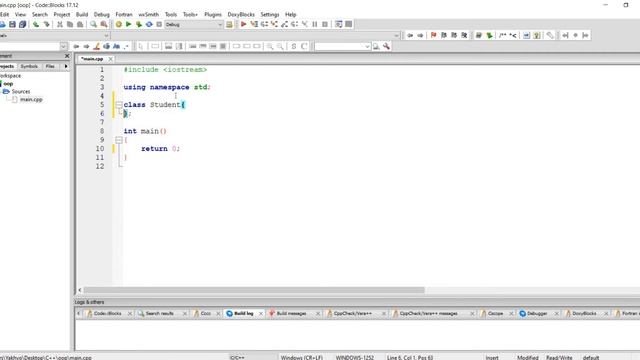
Task: Open the function list dropdown arrow
Action: pos(396,36)
